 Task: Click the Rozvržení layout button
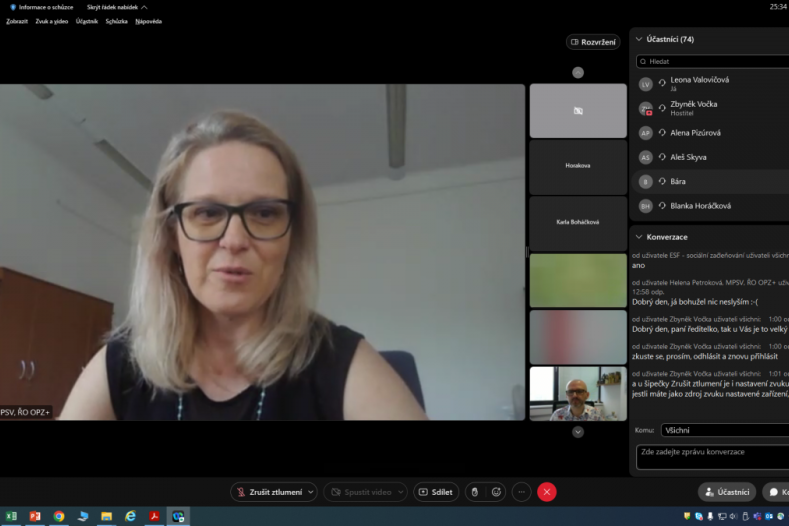click(x=593, y=42)
